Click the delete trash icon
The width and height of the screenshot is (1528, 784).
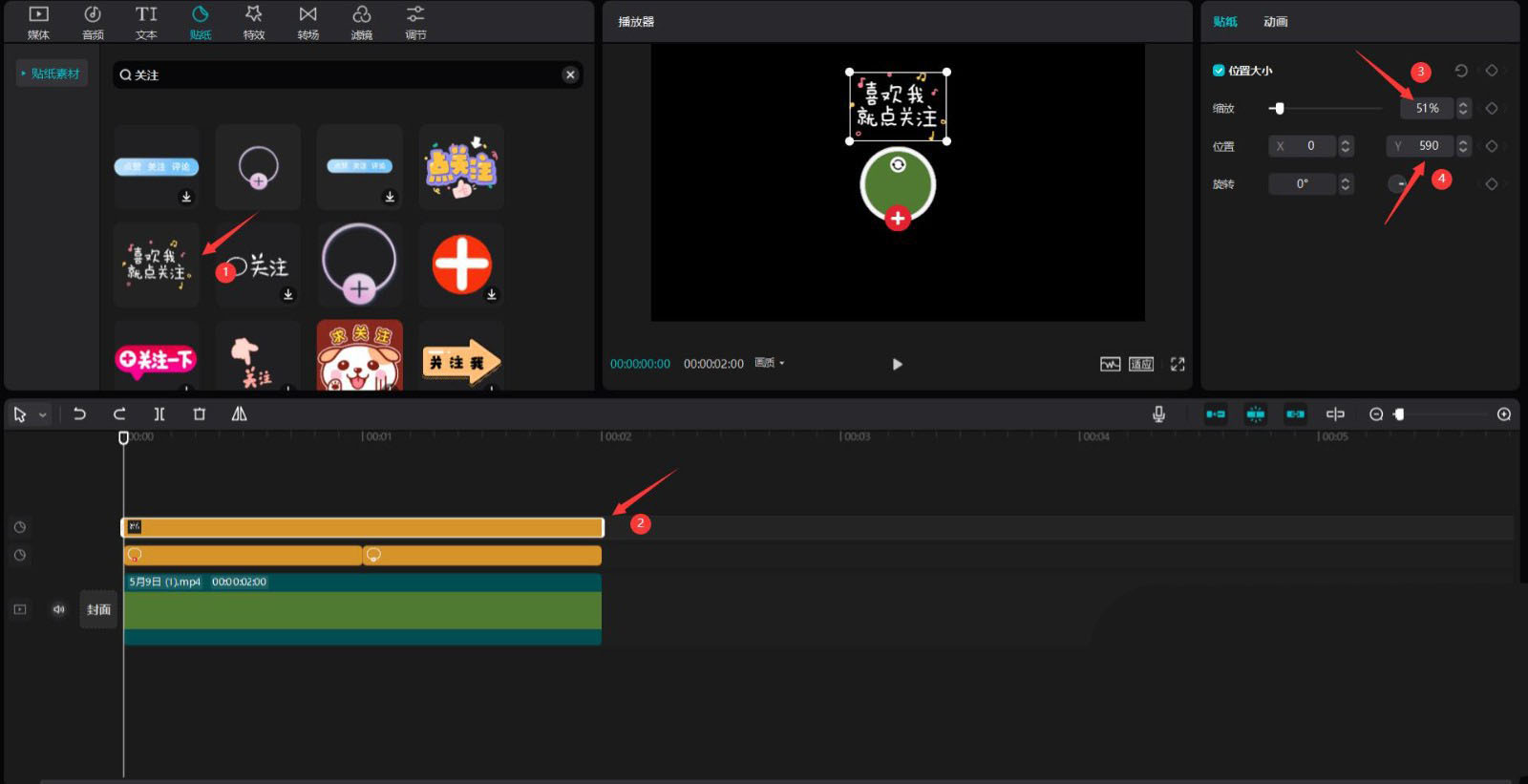199,414
